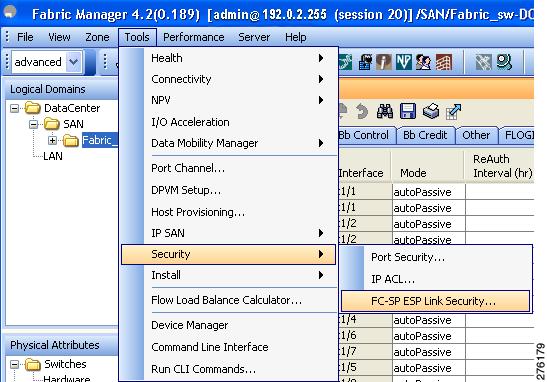
Task: Close the open Tools menu
Action: point(137,37)
